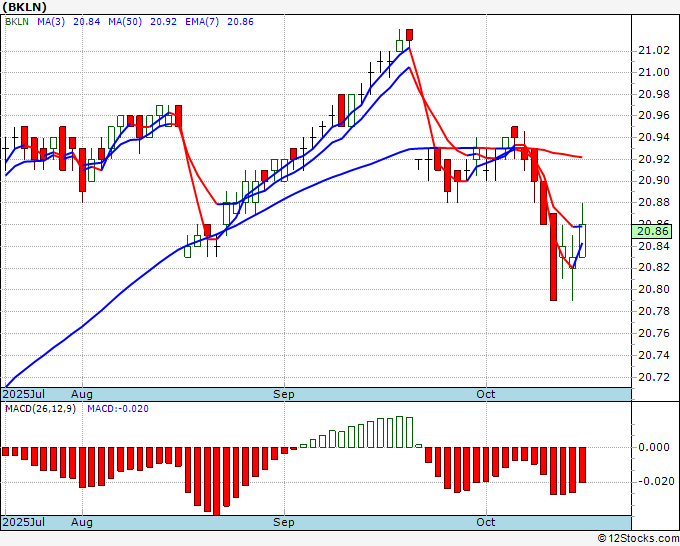Select the EMA(7) legend label
Screen dimensions: 680x546
coord(202,22)
